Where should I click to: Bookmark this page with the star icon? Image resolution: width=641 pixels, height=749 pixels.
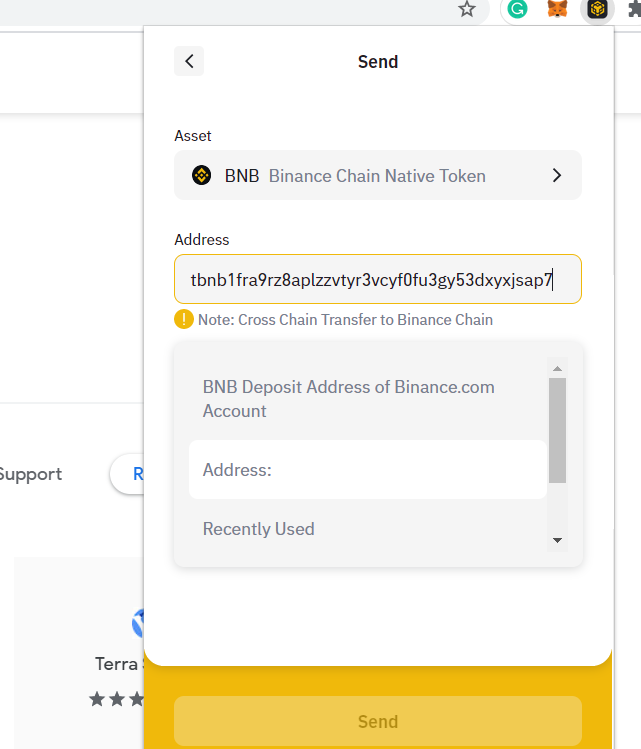[x=467, y=9]
